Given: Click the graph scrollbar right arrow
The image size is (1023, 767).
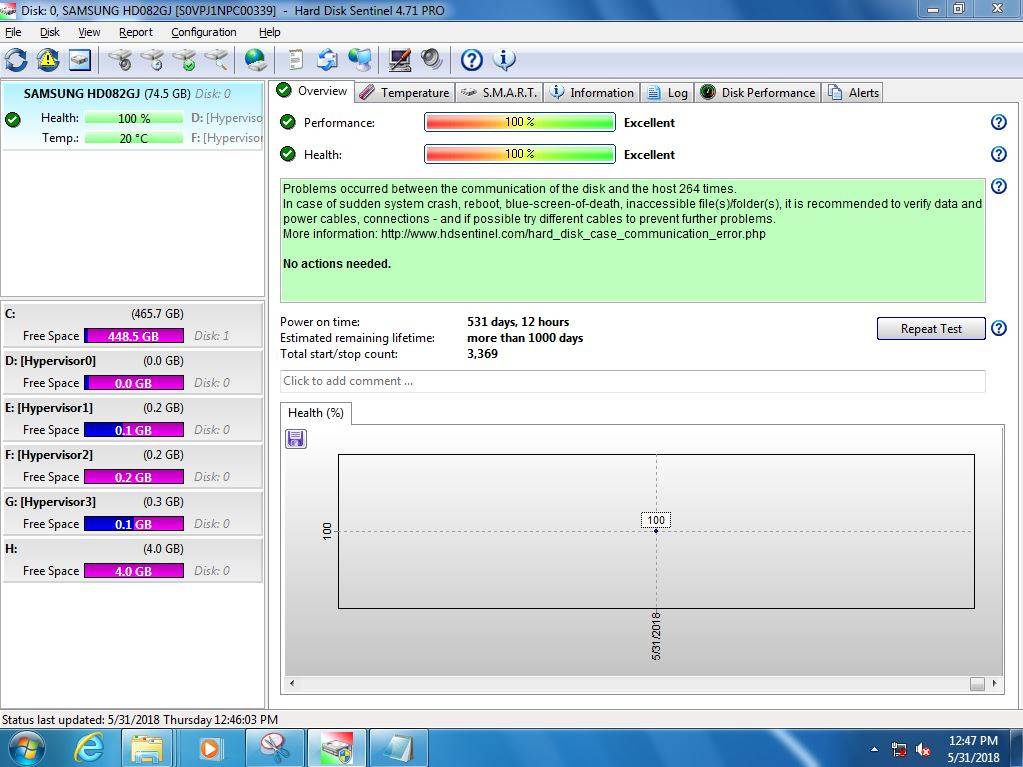Looking at the screenshot, I should (x=994, y=684).
